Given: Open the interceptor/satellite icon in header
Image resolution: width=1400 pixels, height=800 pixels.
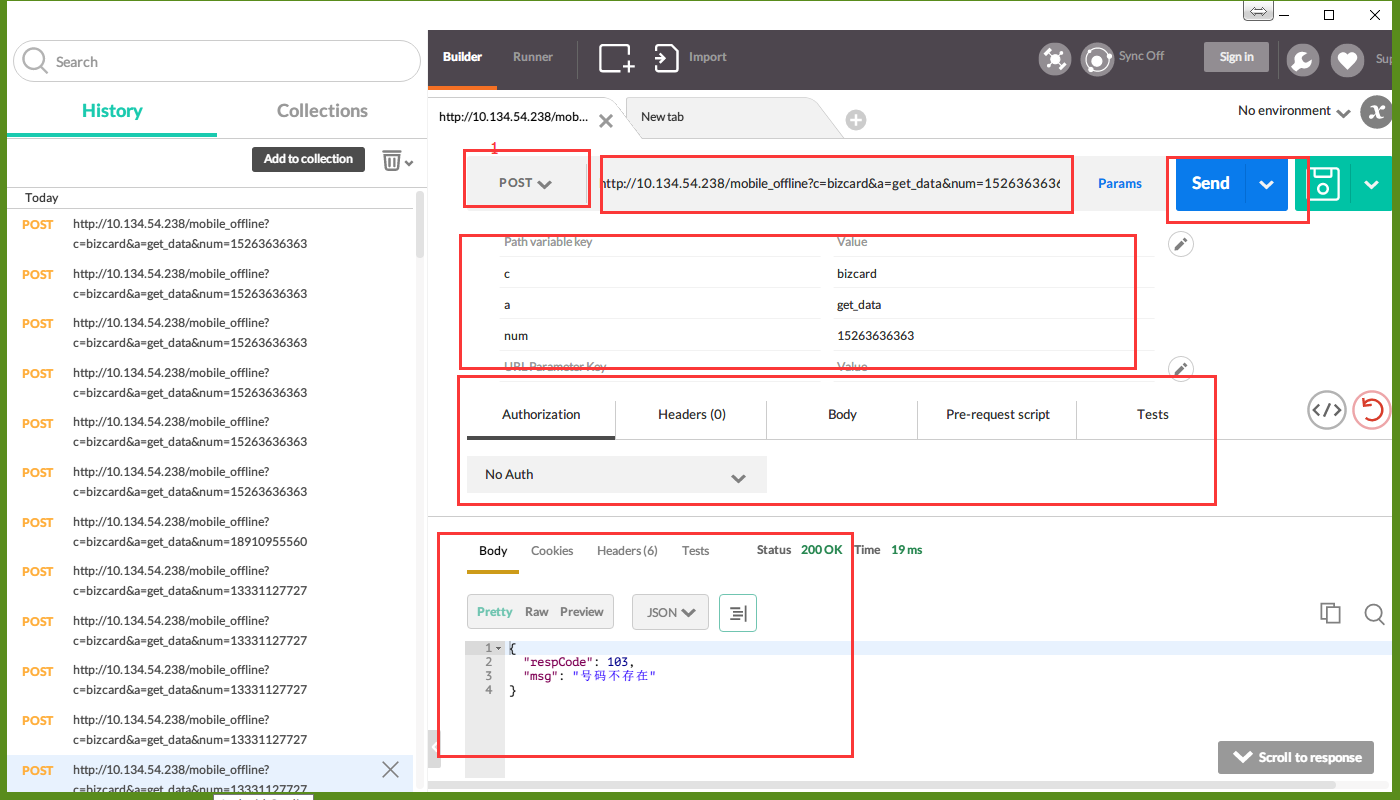Looking at the screenshot, I should [x=1054, y=59].
